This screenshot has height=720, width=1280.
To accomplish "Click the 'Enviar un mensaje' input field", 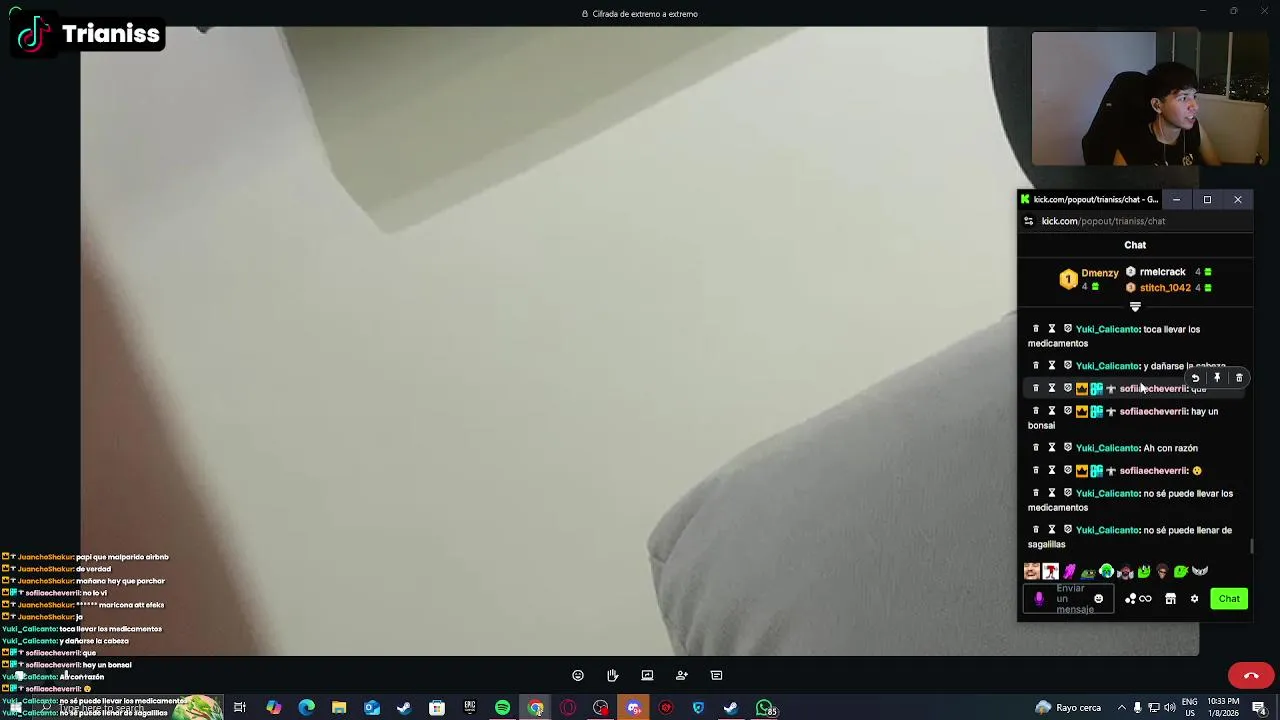I will click(1070, 599).
